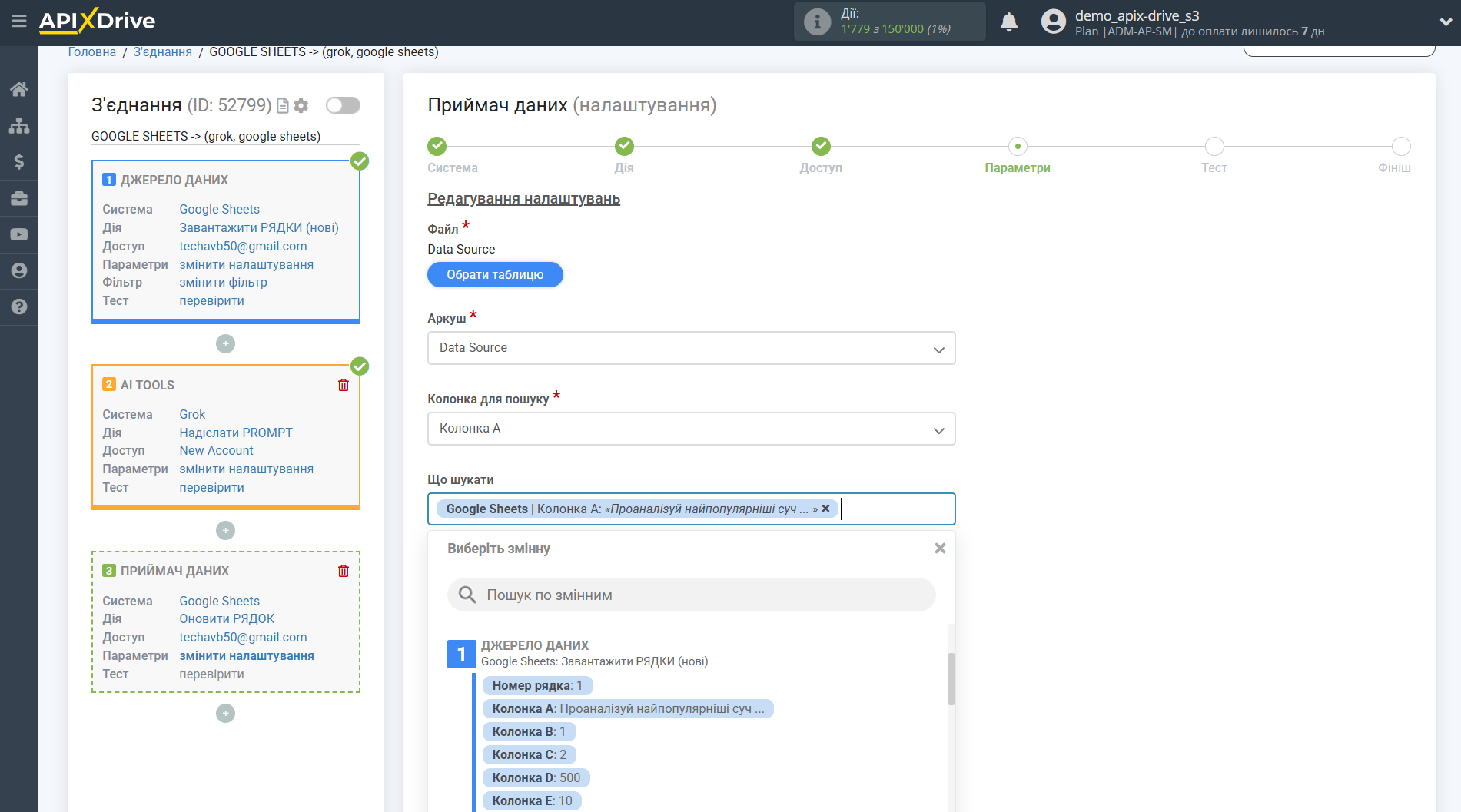Open the Редагування налаштувань link
Viewport: 1461px width, 812px height.
[x=523, y=198]
